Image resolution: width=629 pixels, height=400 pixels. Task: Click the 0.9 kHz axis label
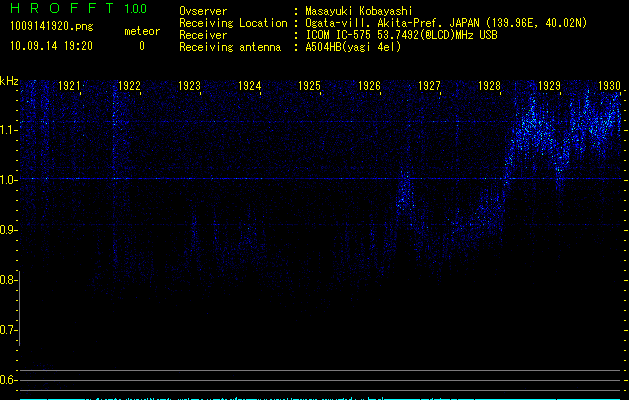tap(8, 230)
